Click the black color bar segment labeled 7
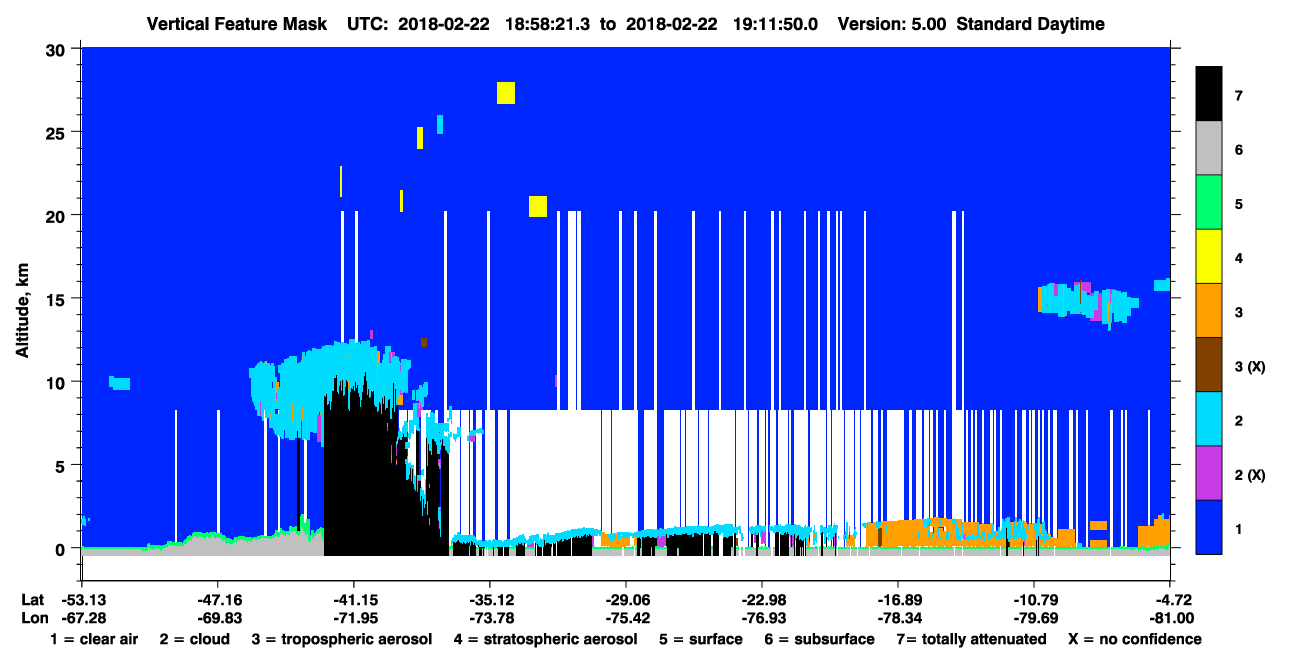1300x667 pixels. point(1209,94)
